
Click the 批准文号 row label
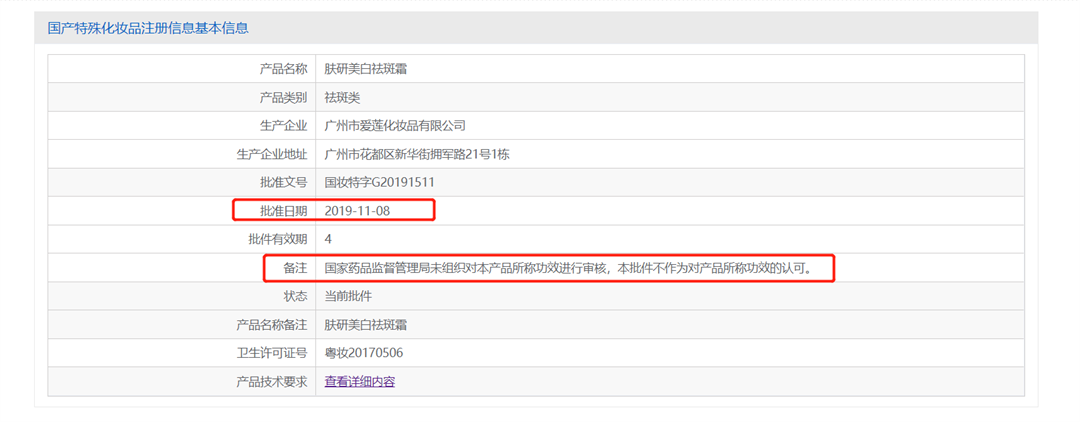pos(283,183)
